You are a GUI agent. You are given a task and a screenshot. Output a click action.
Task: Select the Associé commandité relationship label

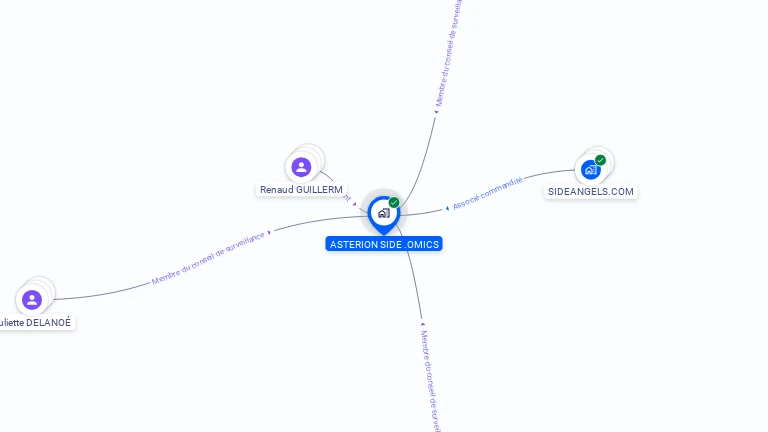(x=487, y=193)
